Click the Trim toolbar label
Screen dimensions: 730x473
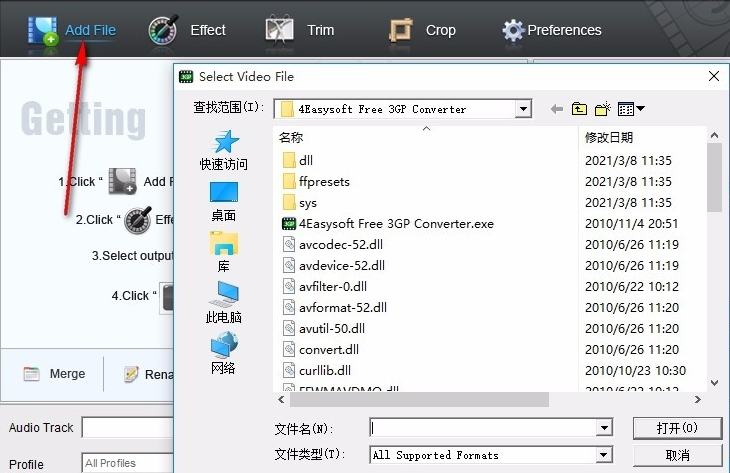click(320, 30)
